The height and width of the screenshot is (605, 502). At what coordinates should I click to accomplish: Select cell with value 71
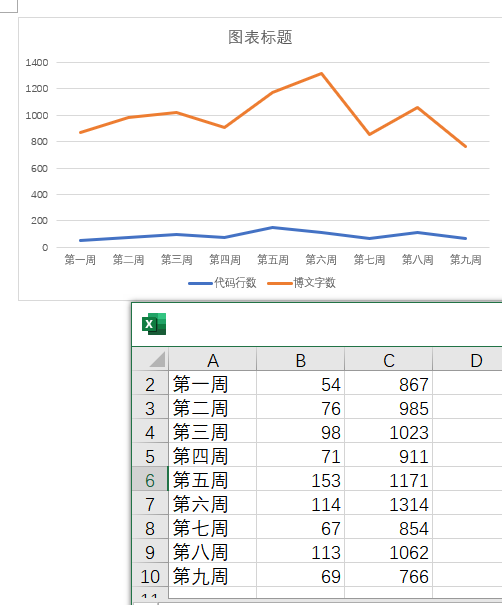301,455
